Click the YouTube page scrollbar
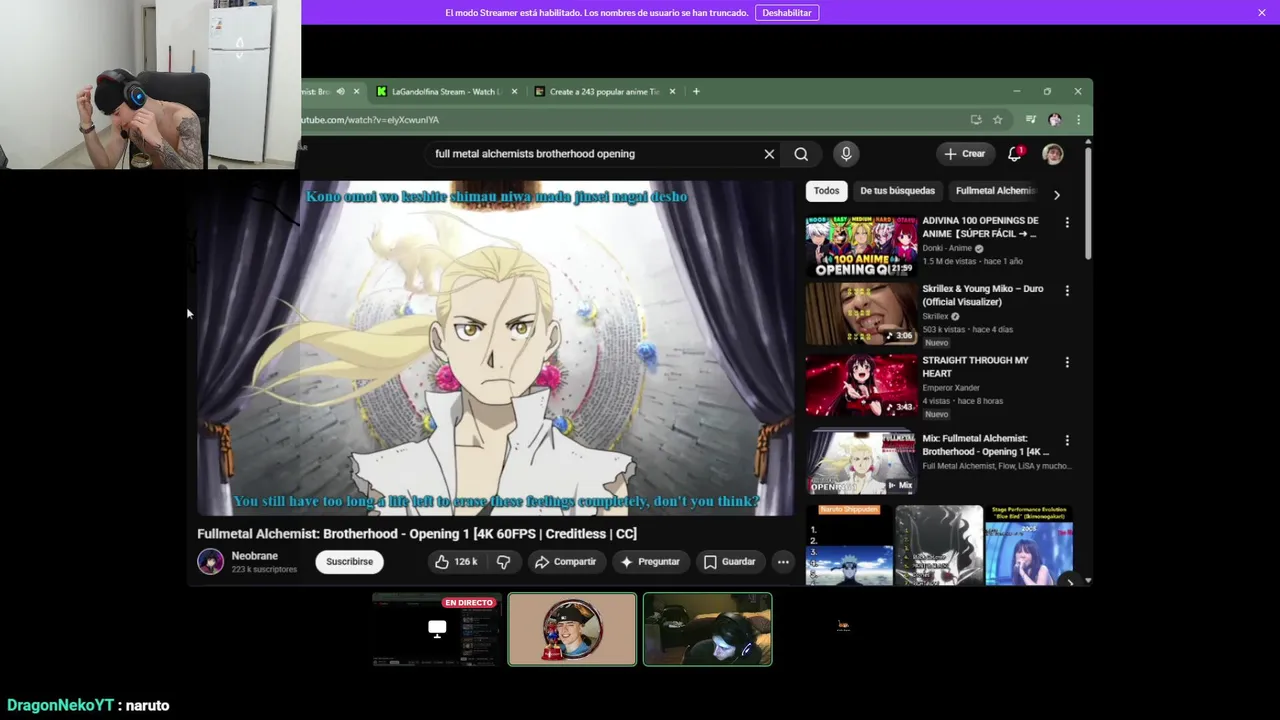 1088,205
